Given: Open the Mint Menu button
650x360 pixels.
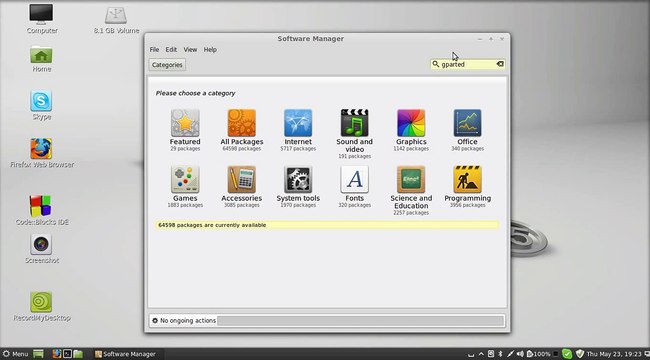Looking at the screenshot, I should pos(15,354).
